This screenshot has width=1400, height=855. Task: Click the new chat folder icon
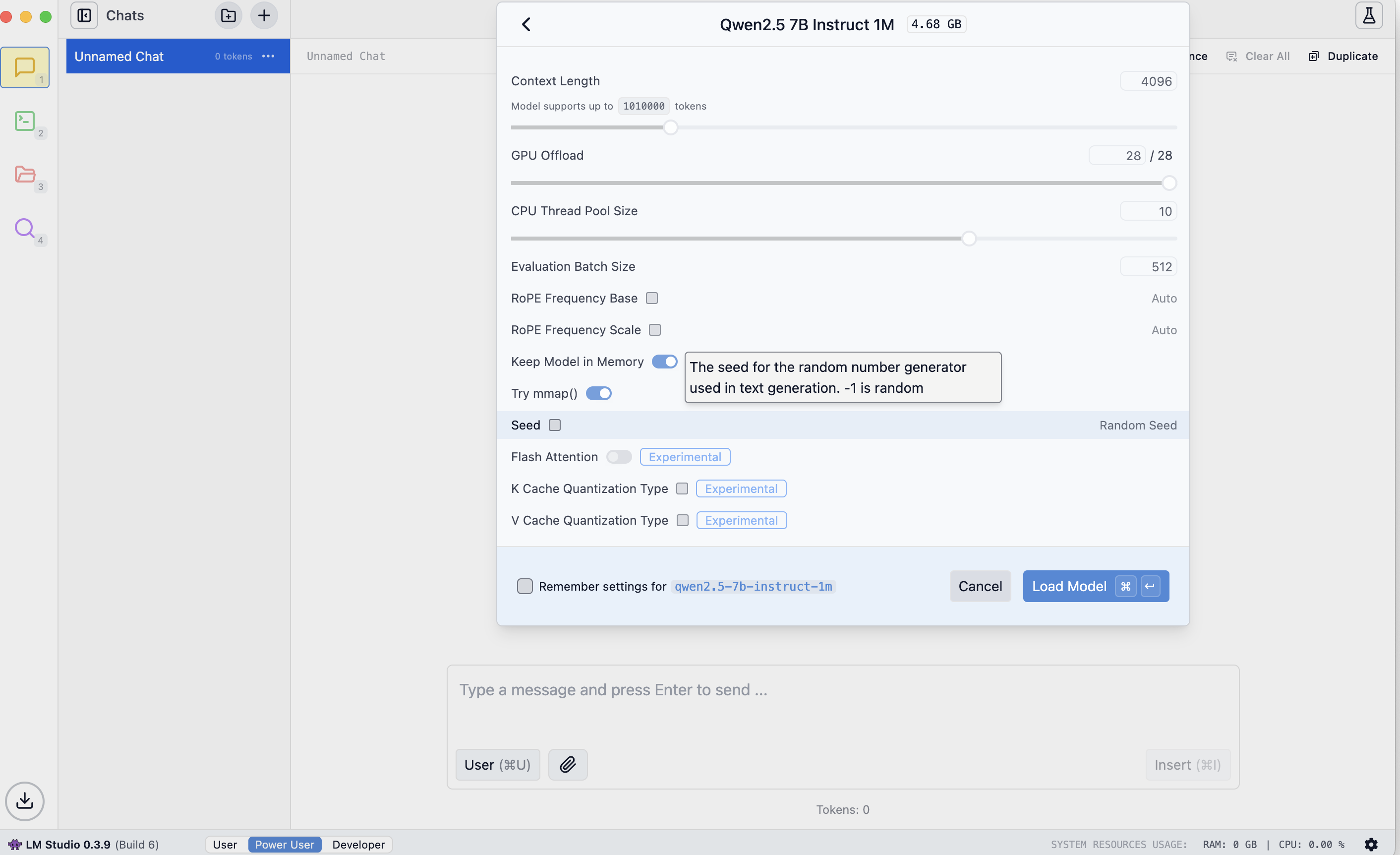click(x=229, y=15)
